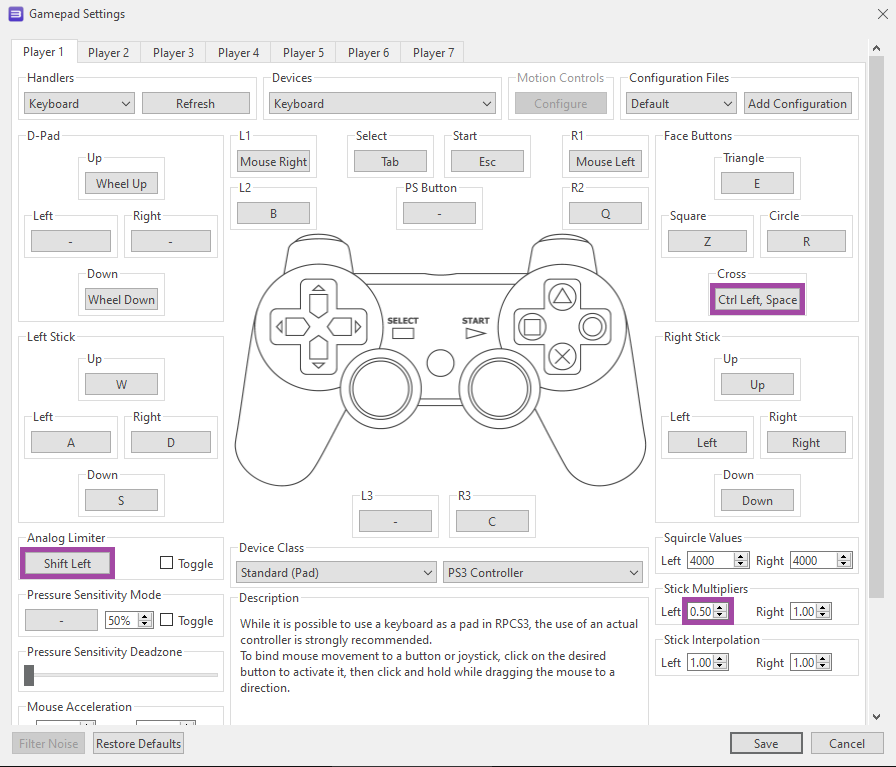Click the PS button on controller diagram
The height and width of the screenshot is (767, 896).
[x=440, y=363]
